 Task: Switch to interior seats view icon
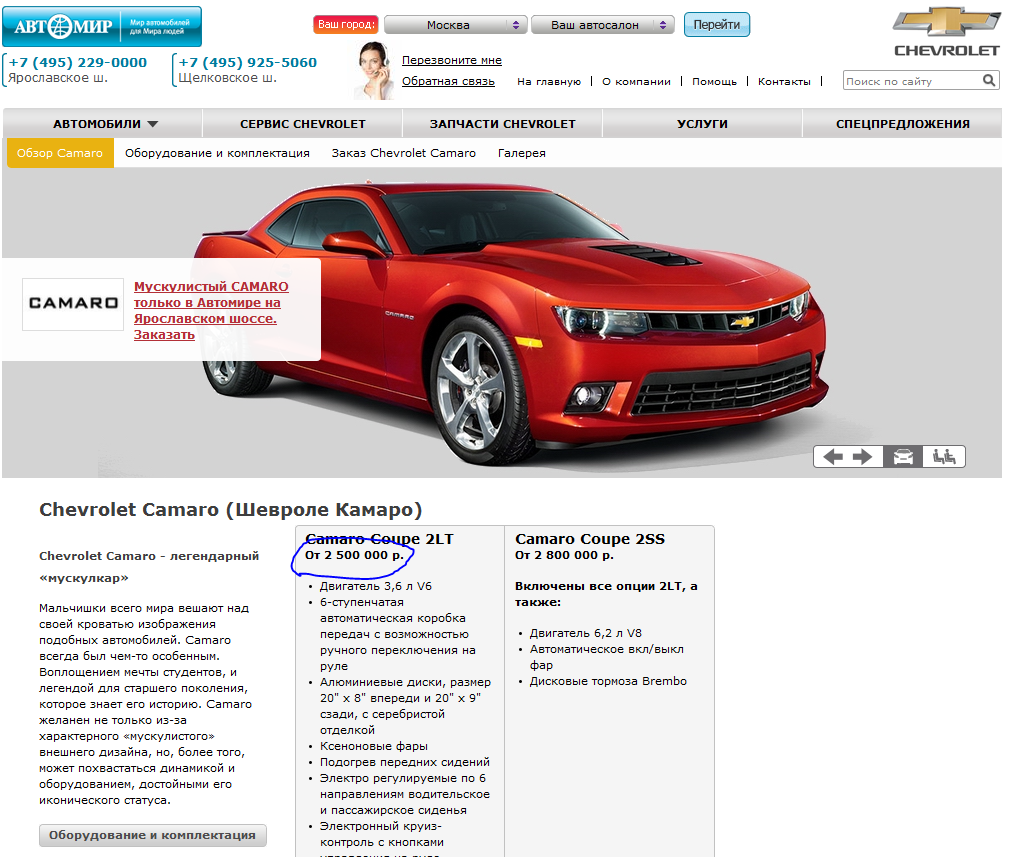coord(944,457)
